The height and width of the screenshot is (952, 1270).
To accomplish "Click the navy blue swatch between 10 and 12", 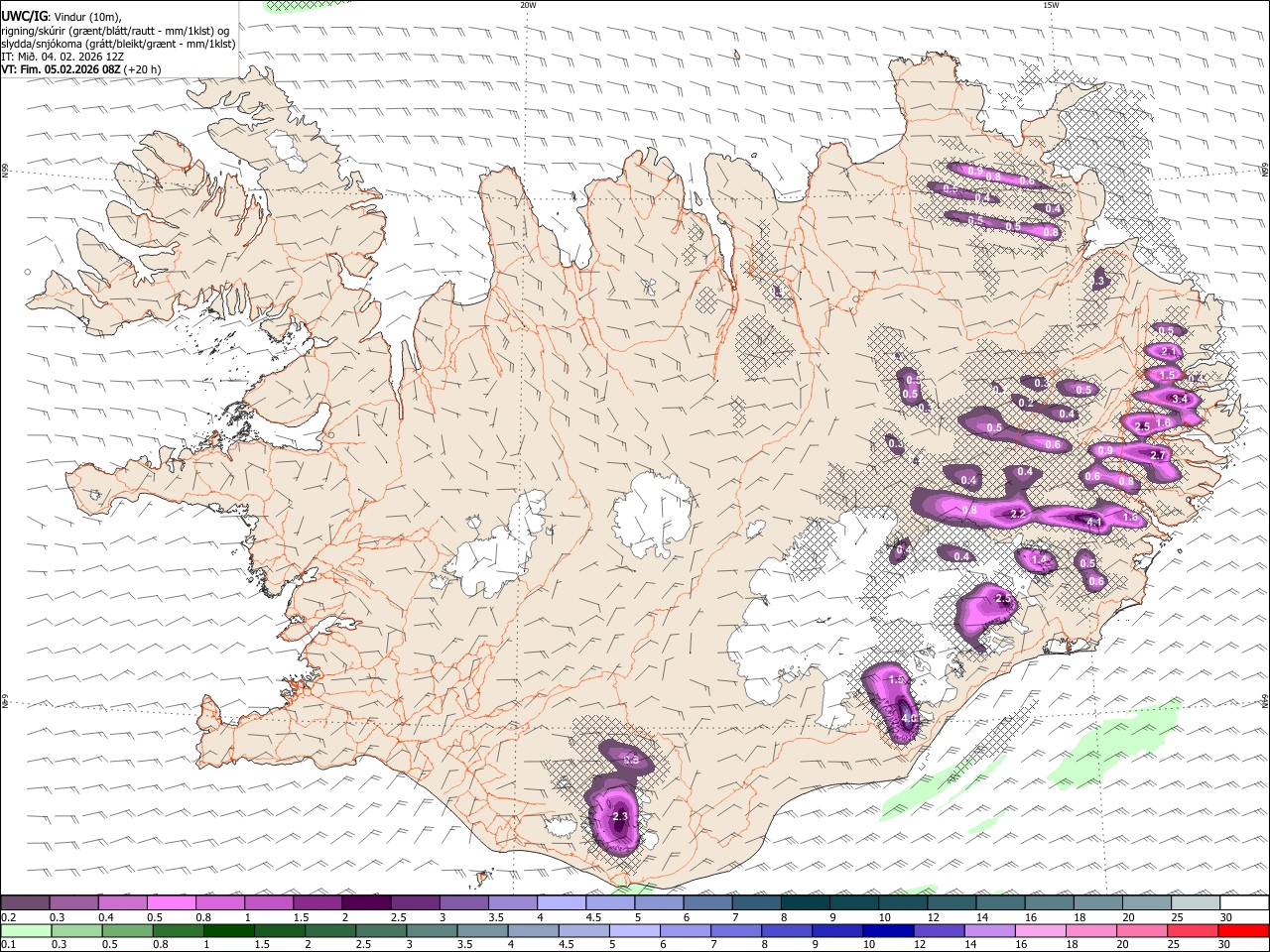I will 889,931.
